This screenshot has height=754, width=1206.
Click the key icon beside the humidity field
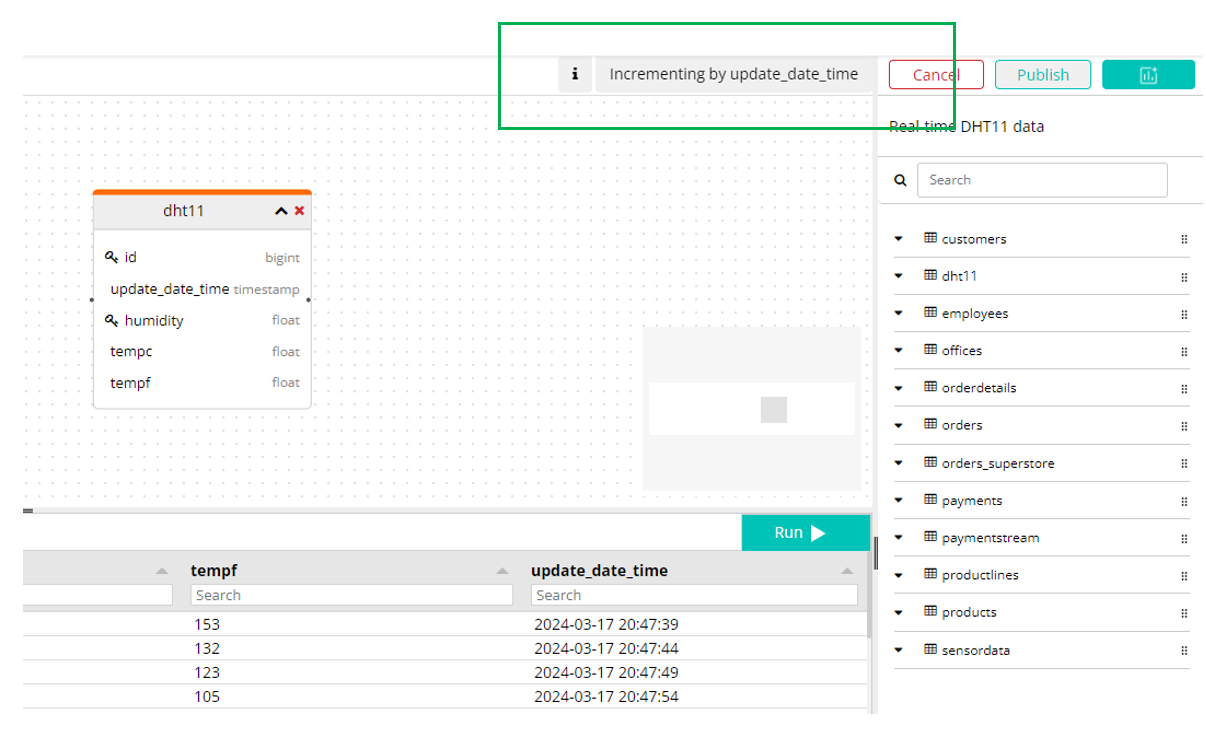point(112,320)
